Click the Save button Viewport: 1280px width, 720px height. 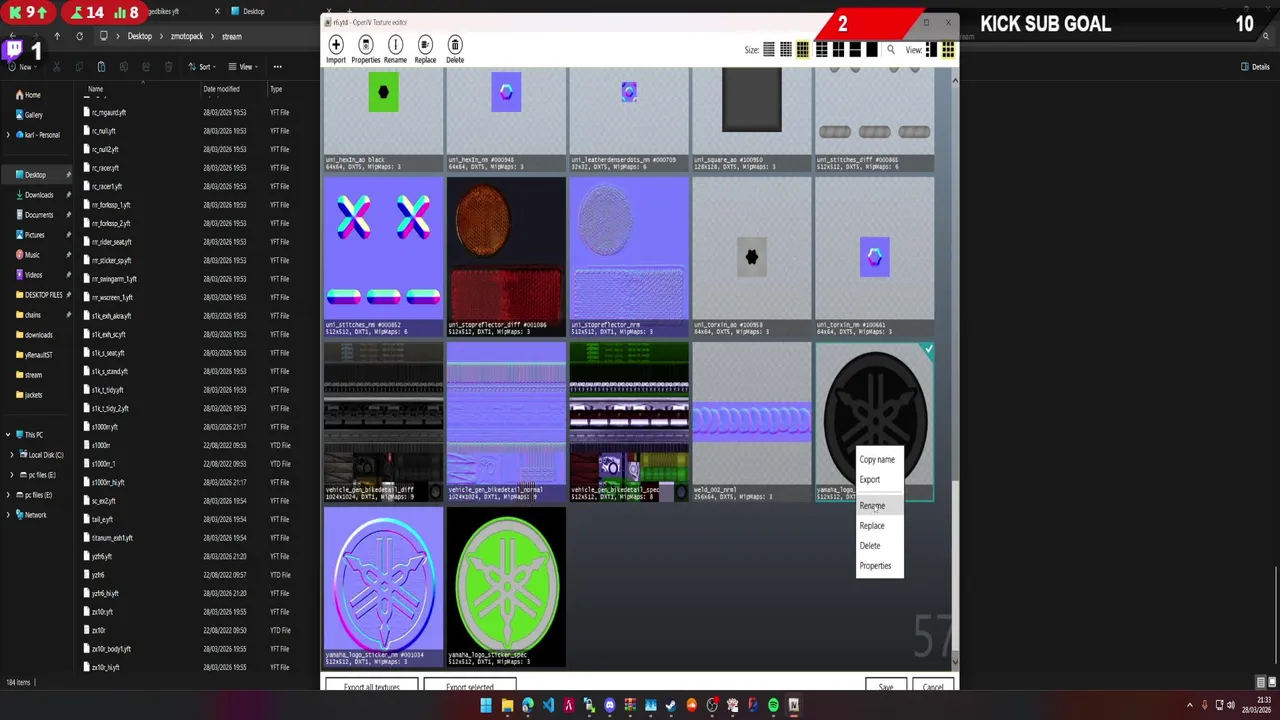click(886, 687)
